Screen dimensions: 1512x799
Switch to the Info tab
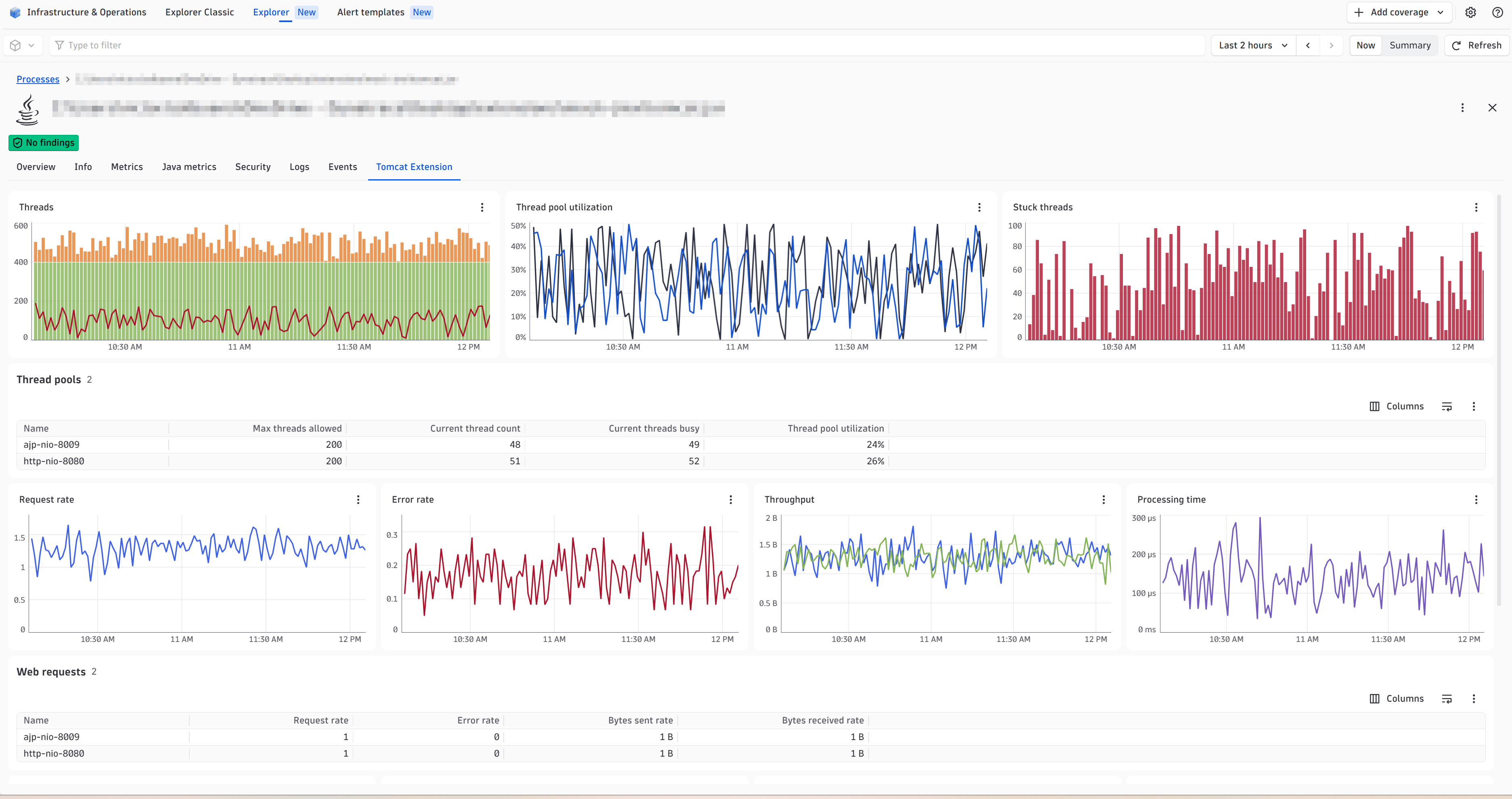coord(83,167)
